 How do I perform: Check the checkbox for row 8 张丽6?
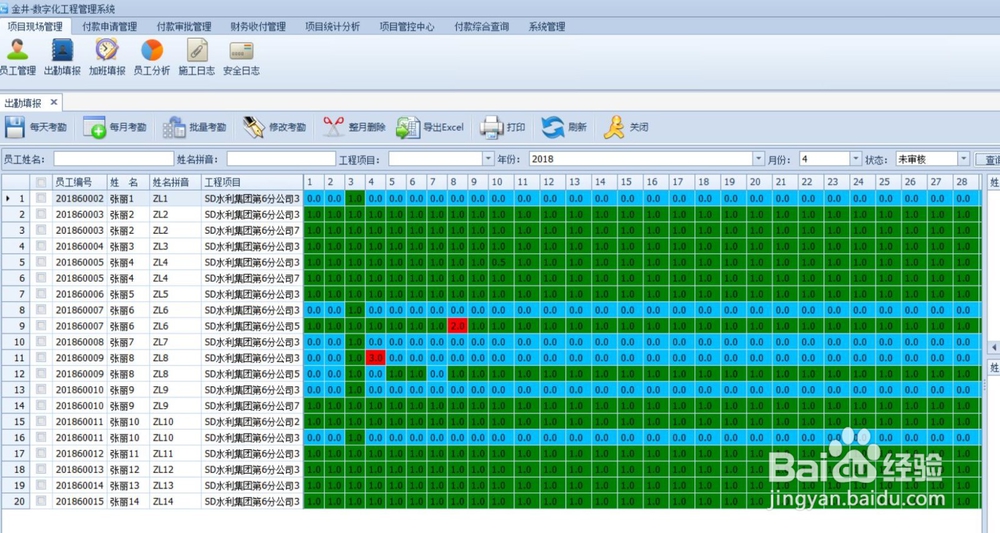coord(41,310)
